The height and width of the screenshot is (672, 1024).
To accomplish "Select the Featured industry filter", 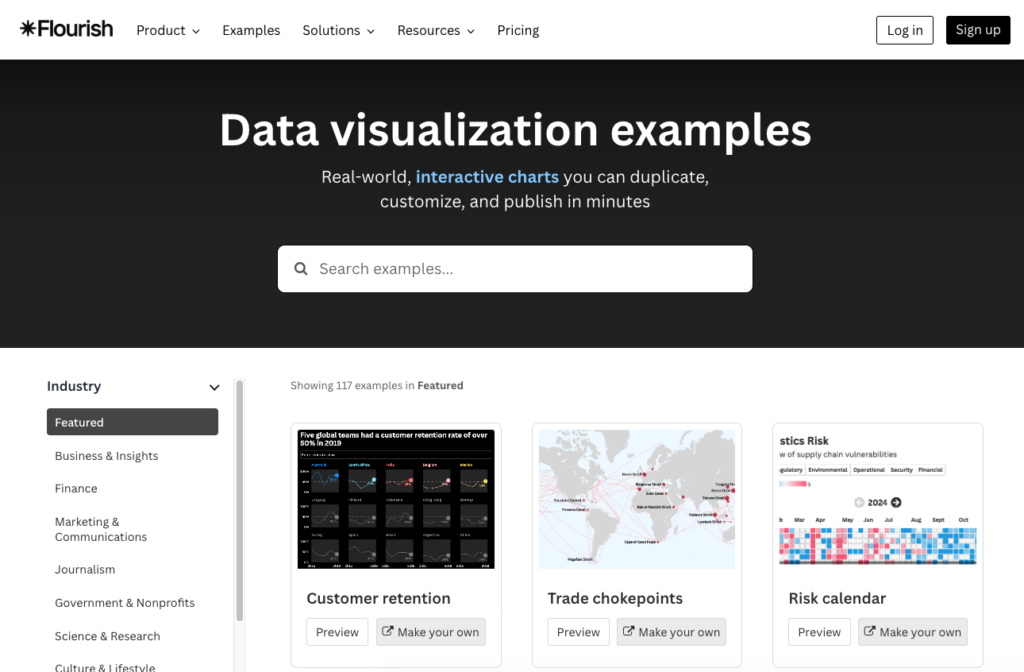I will (x=133, y=422).
